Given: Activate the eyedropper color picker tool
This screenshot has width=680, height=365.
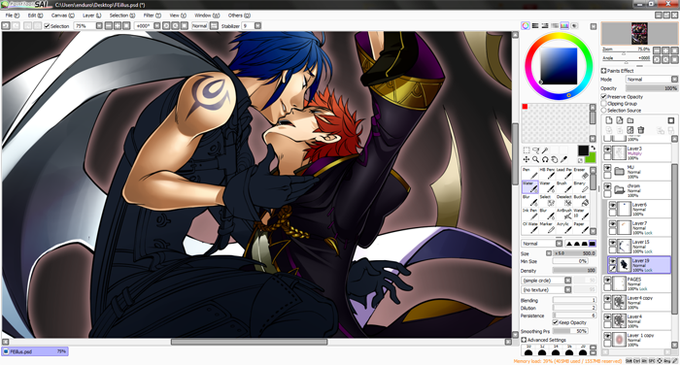Looking at the screenshot, I should [x=564, y=160].
